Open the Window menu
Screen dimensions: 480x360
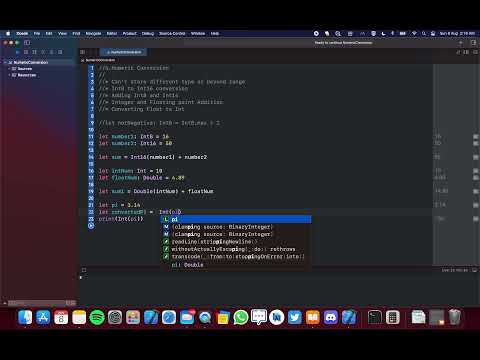[x=198, y=33]
